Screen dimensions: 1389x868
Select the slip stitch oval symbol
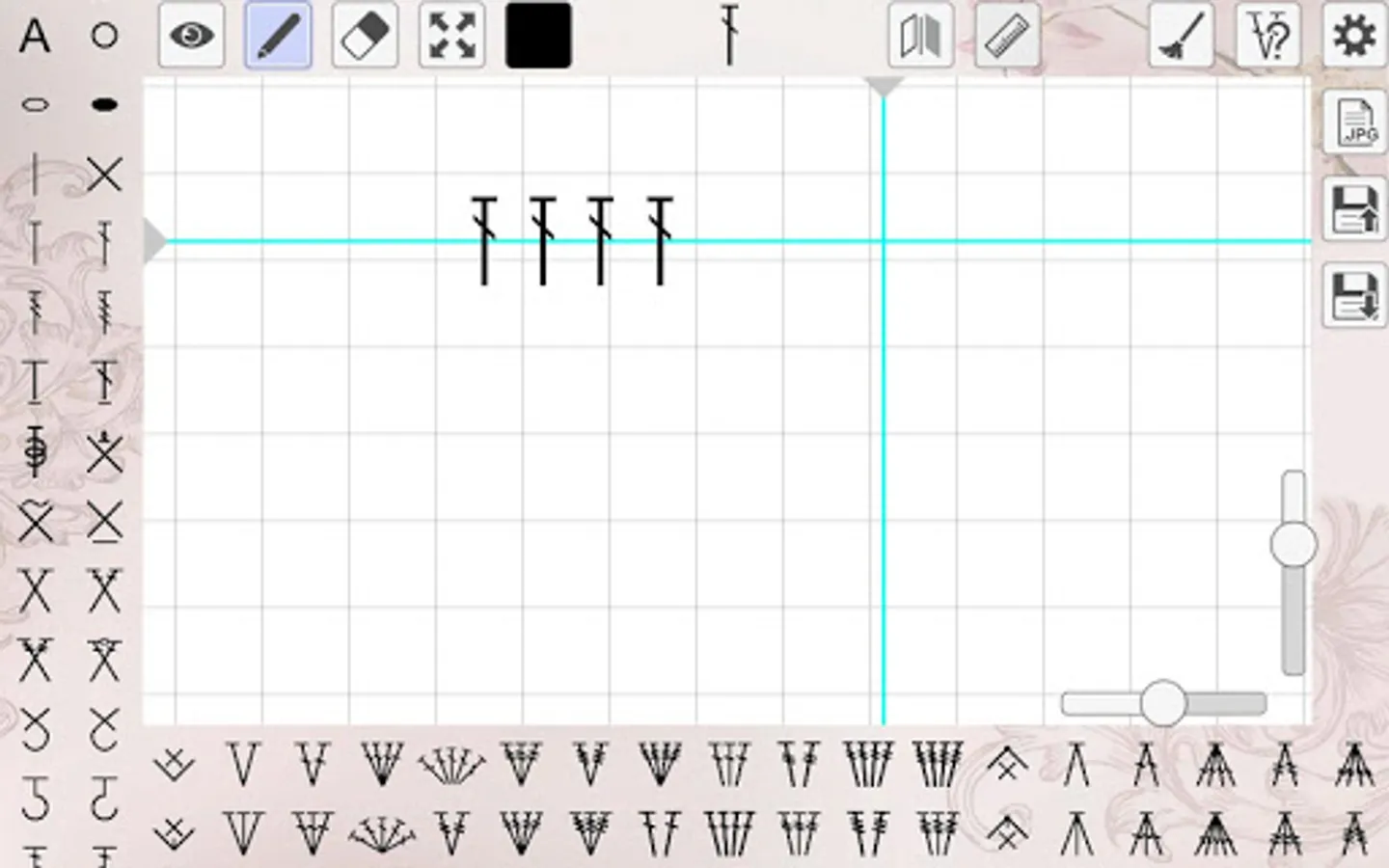[35, 102]
